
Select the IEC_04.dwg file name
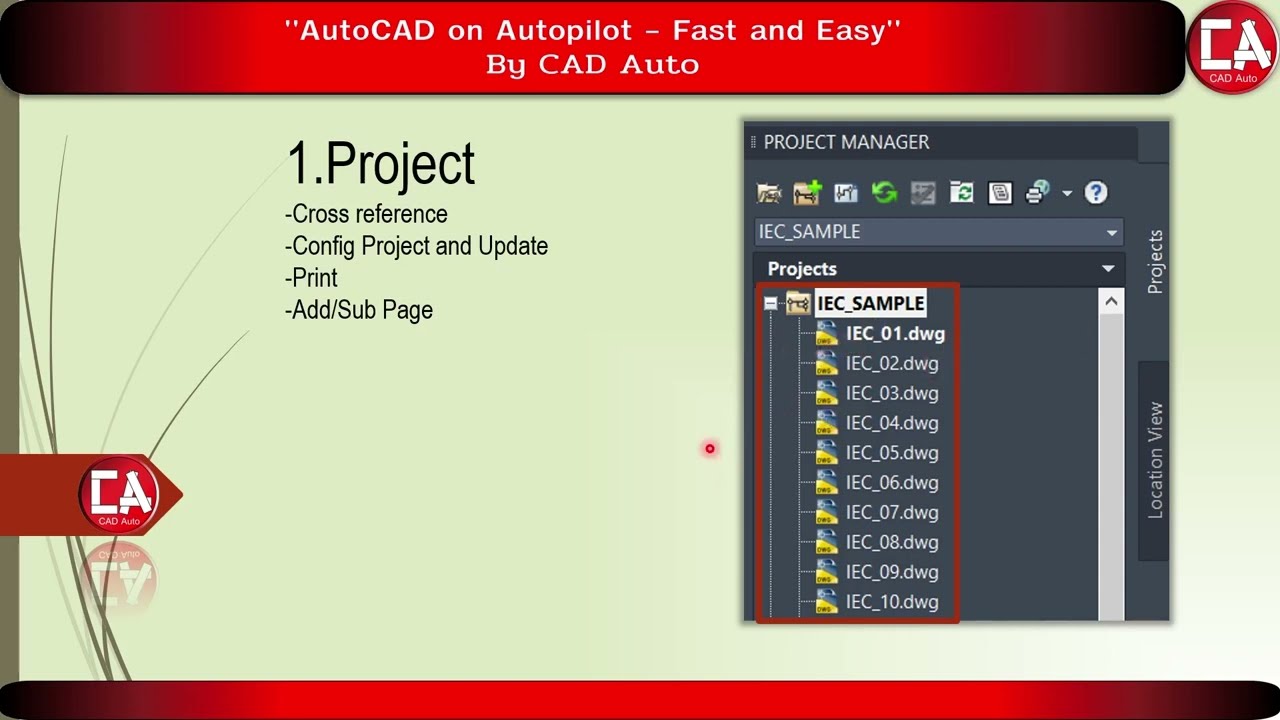892,423
